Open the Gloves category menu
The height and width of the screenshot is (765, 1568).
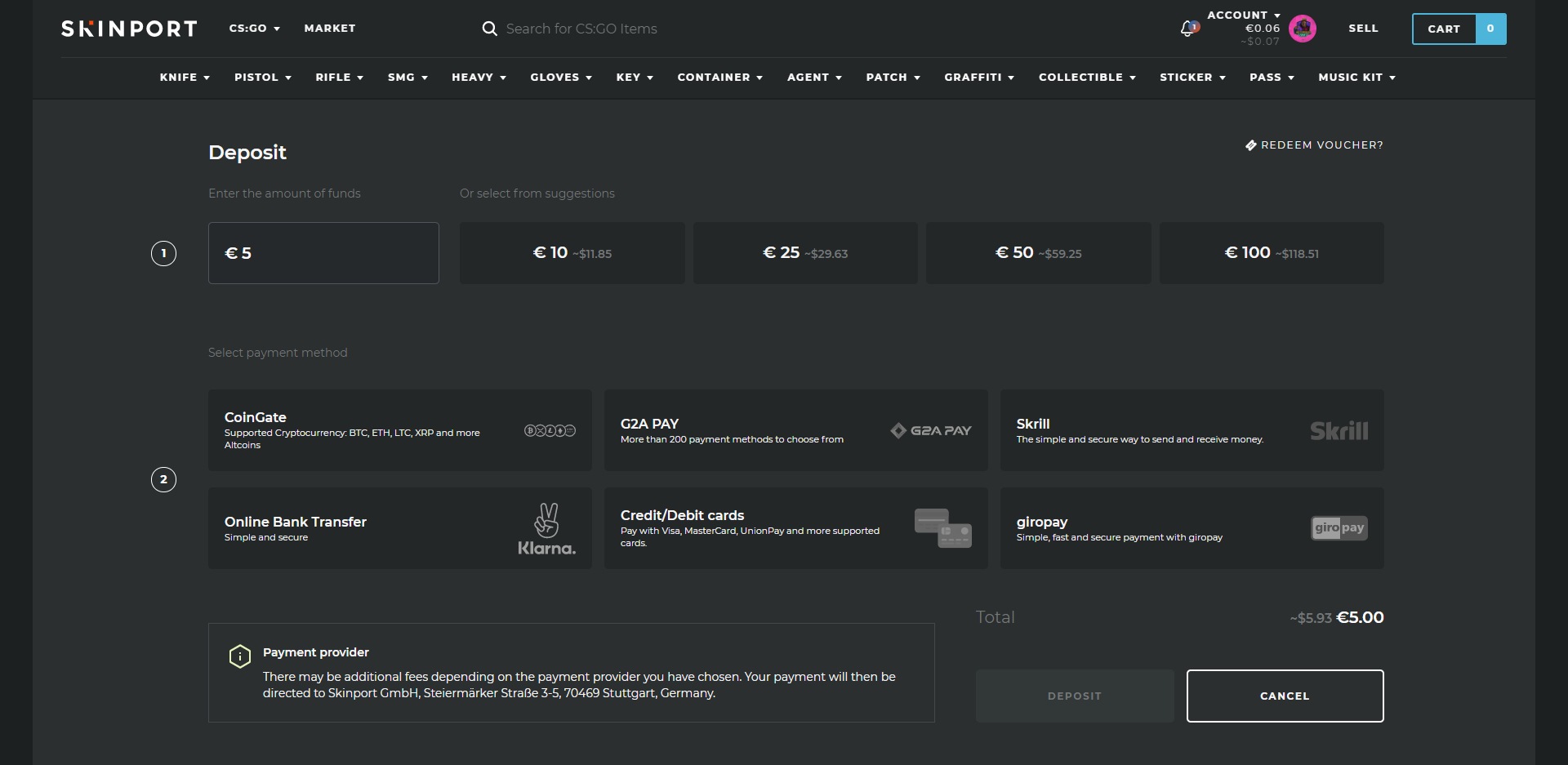[x=560, y=78]
